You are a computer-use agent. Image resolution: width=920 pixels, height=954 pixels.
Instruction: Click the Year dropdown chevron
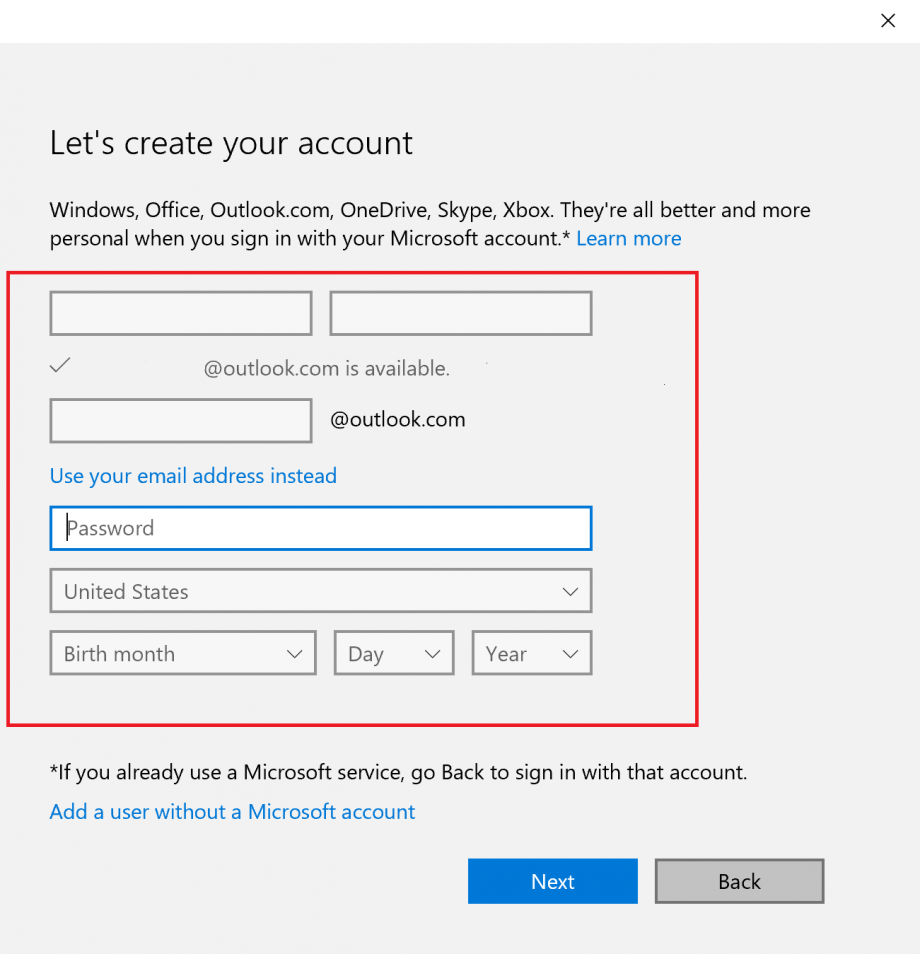569,653
